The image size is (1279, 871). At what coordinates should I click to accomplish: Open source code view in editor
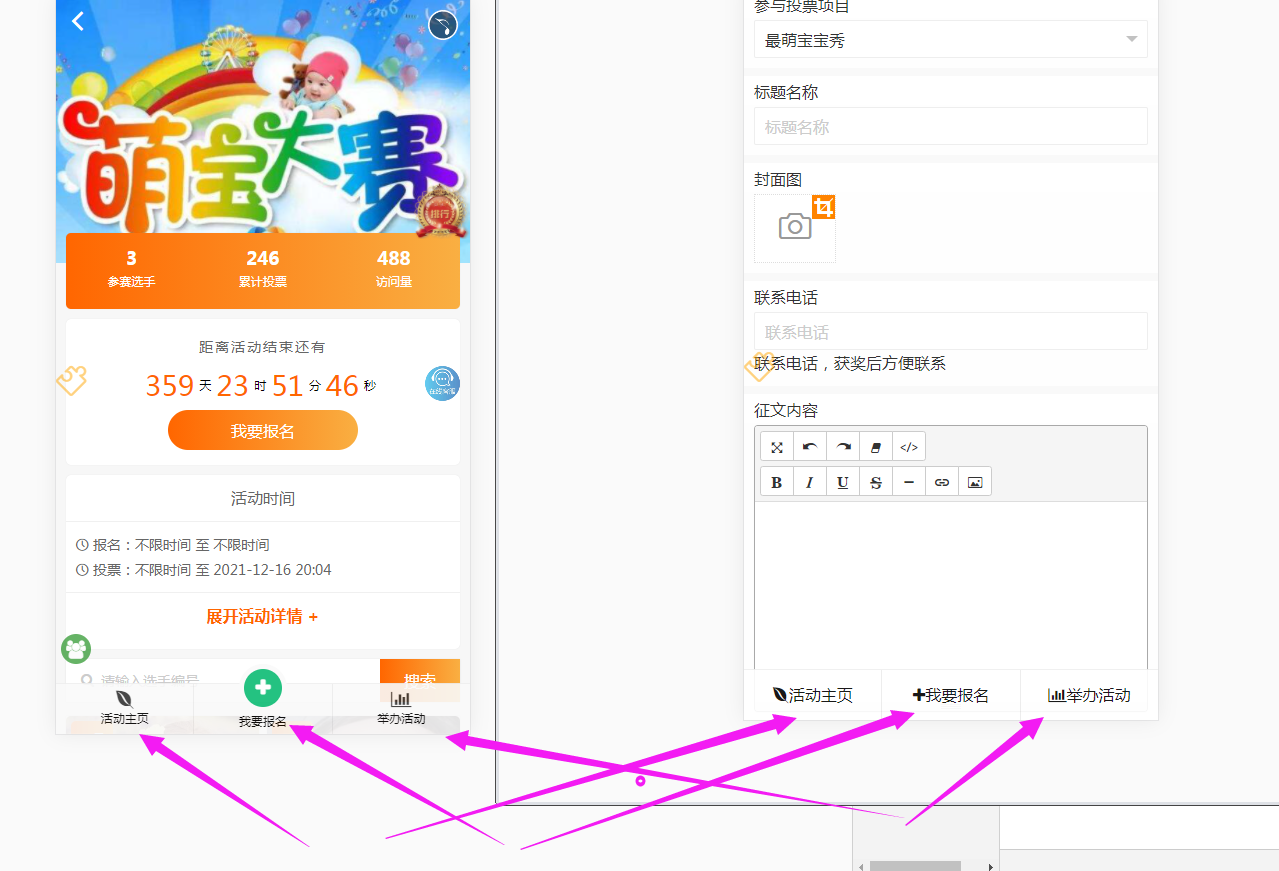tap(908, 447)
